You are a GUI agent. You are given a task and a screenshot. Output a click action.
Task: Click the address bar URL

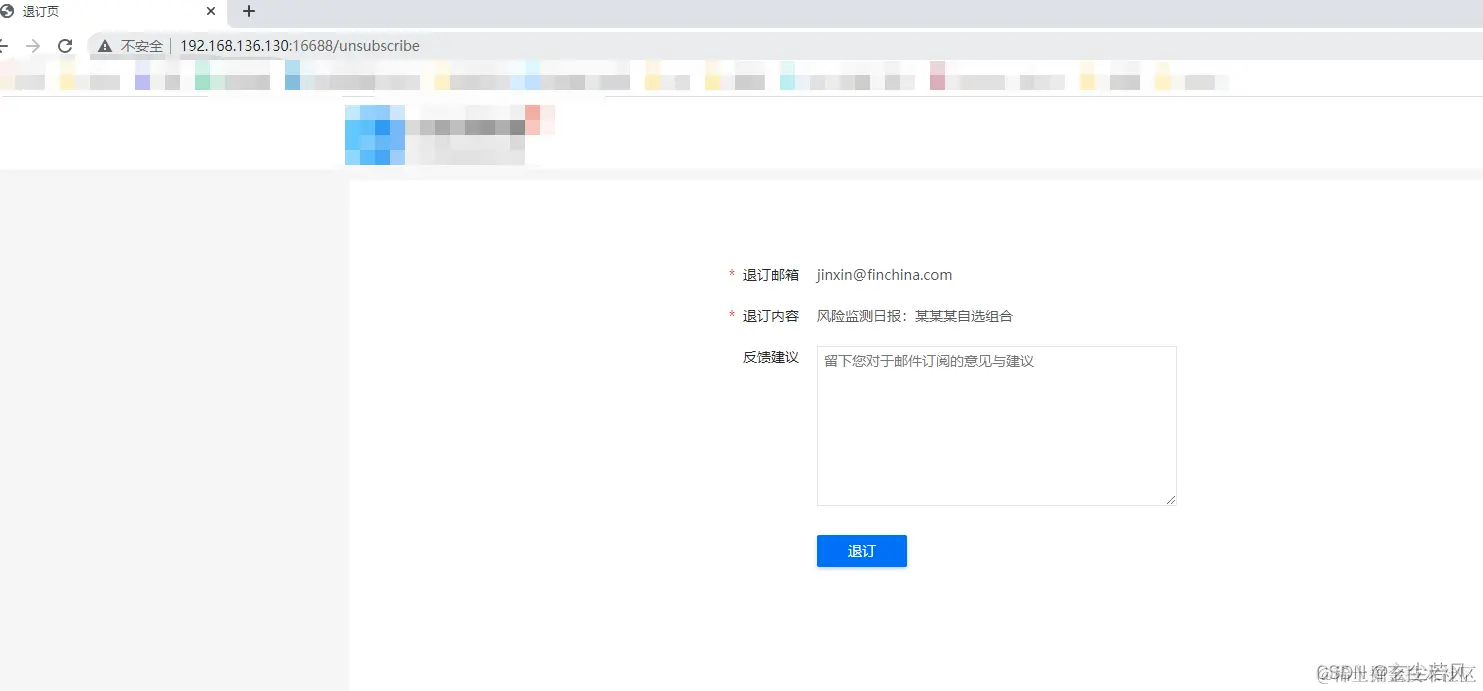(300, 45)
